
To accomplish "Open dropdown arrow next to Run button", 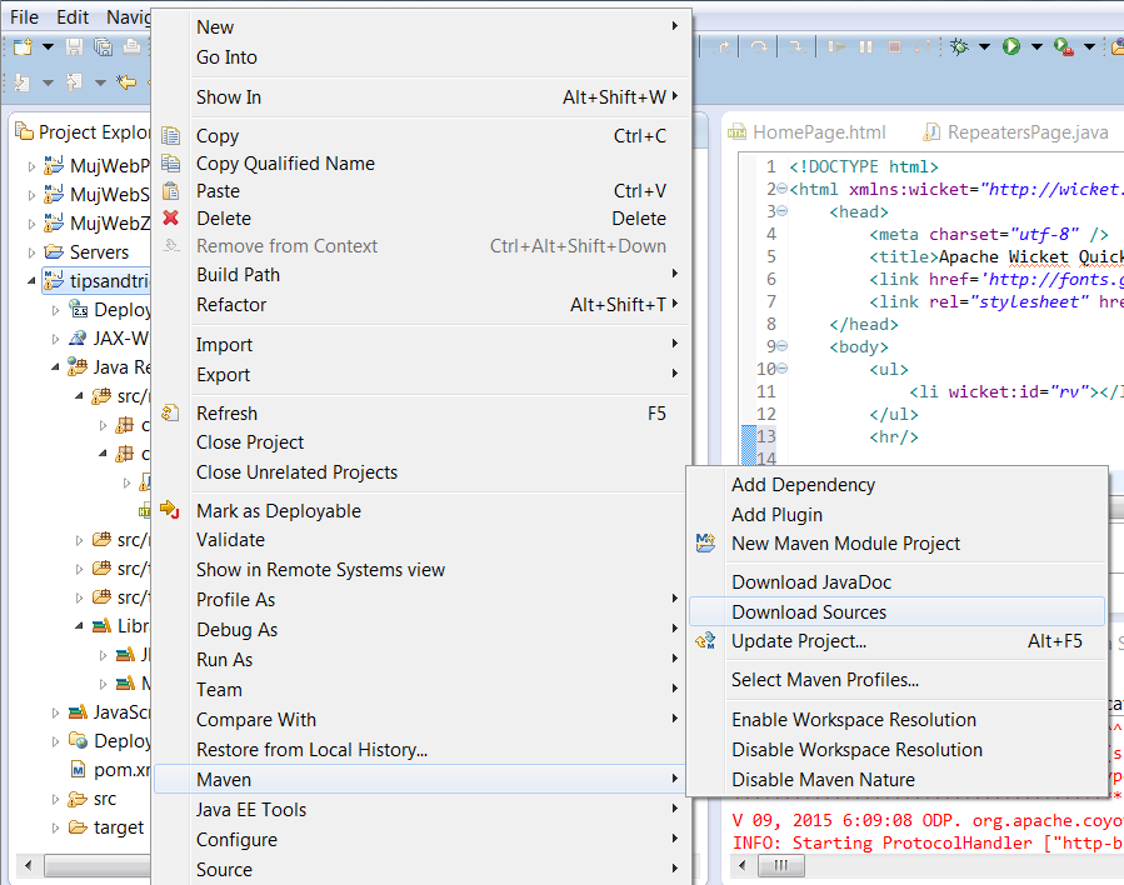I will [1036, 47].
